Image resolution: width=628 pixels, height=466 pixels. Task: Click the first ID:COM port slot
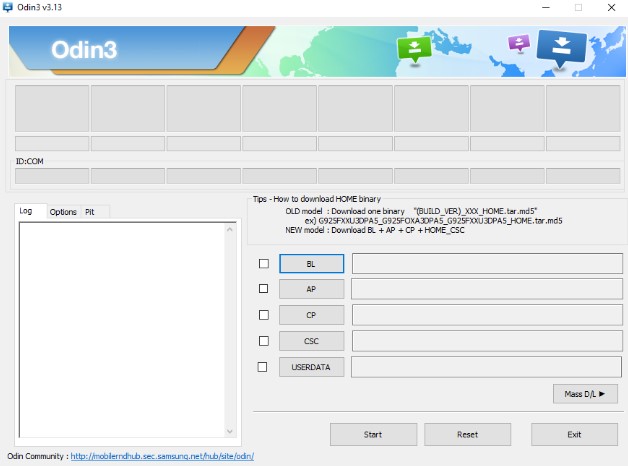(x=52, y=176)
